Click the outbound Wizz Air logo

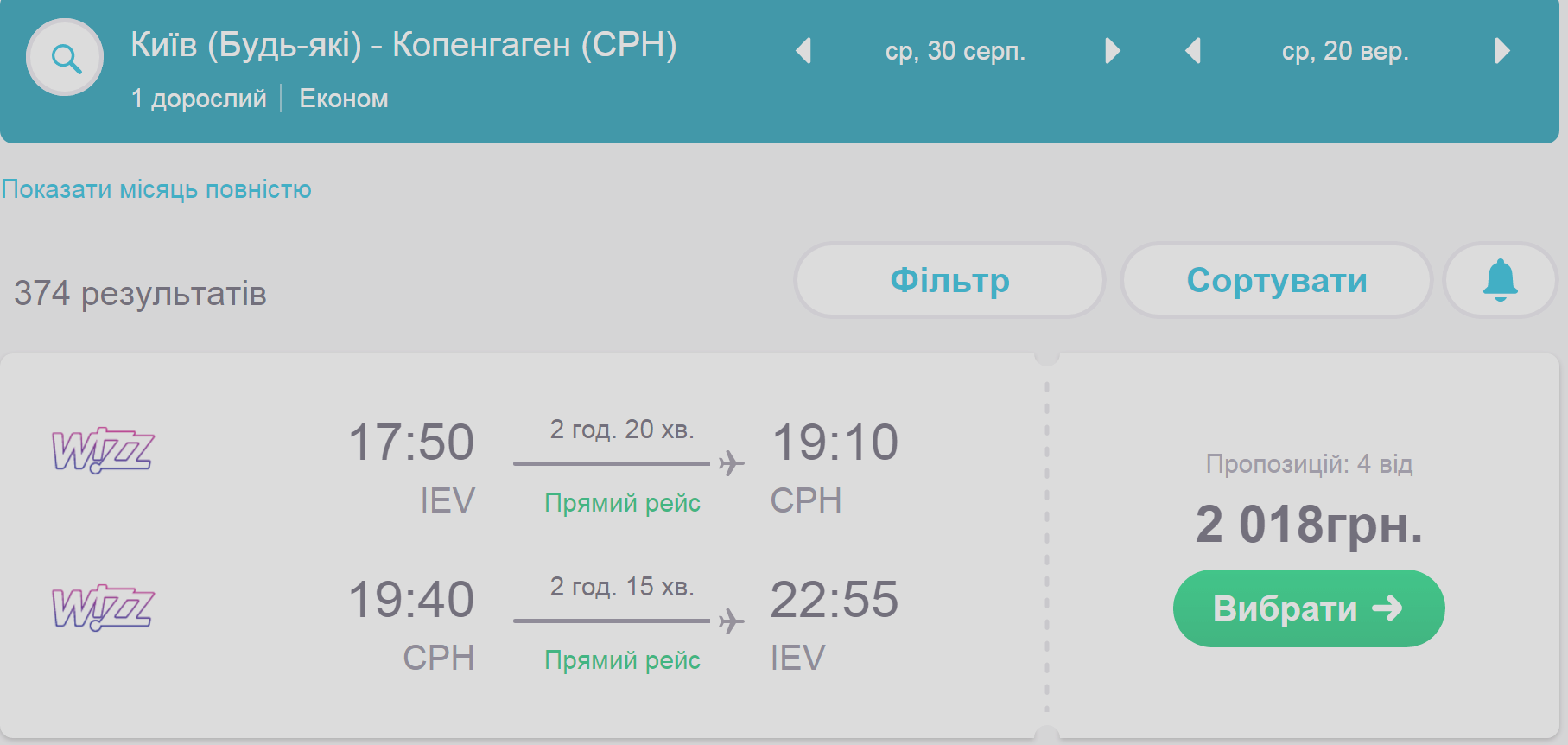click(103, 450)
